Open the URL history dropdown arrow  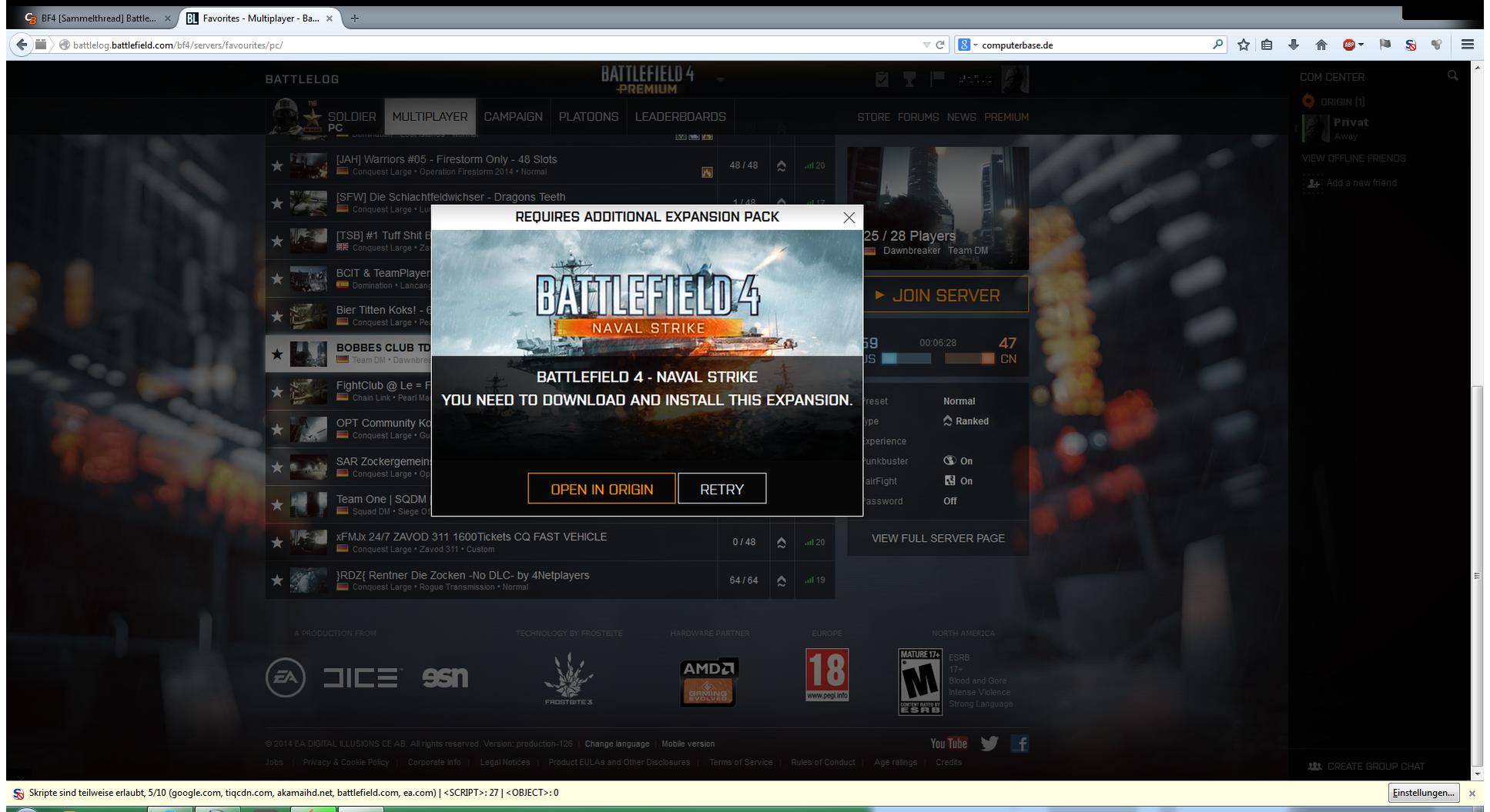point(926,45)
